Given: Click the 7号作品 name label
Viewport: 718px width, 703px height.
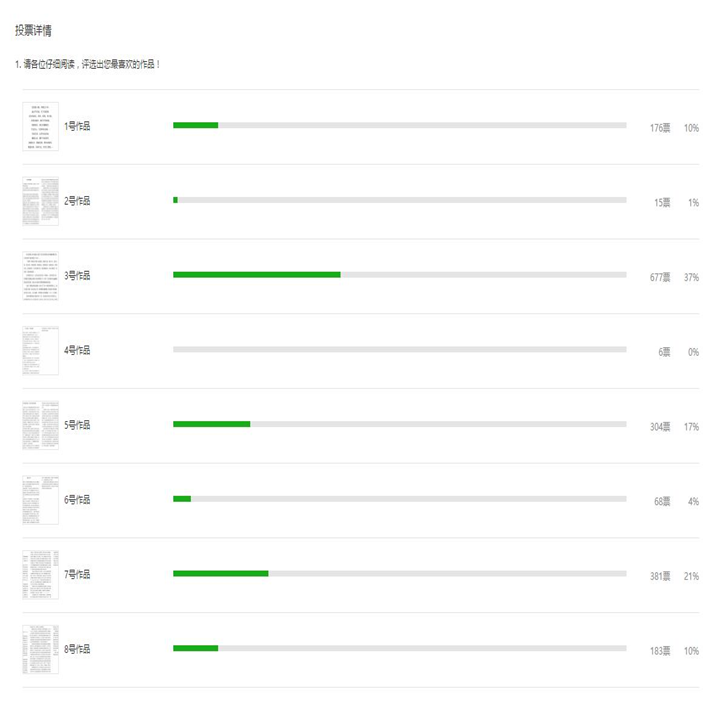Looking at the screenshot, I should coord(77,574).
